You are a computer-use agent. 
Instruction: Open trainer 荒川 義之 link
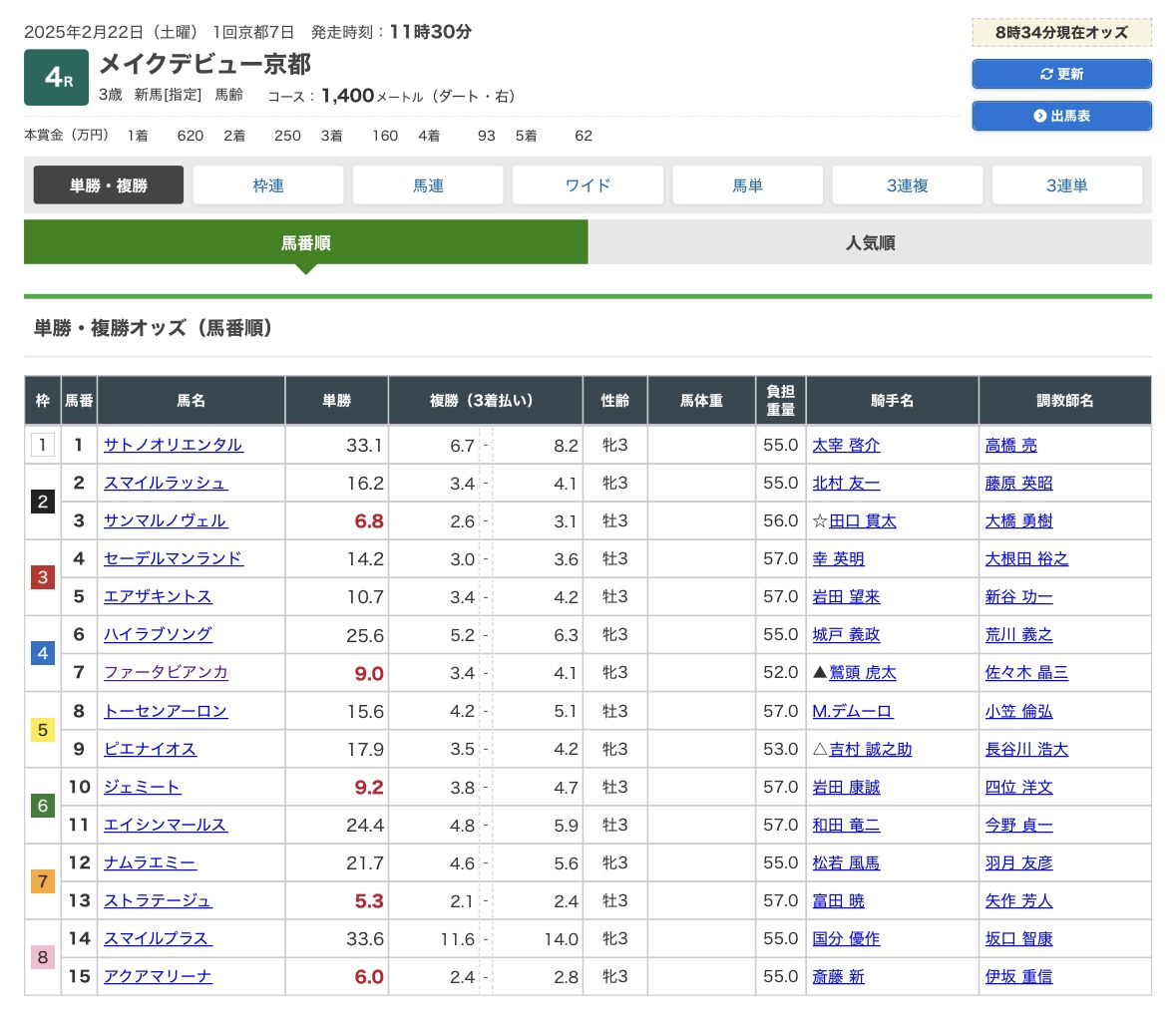click(x=1018, y=635)
